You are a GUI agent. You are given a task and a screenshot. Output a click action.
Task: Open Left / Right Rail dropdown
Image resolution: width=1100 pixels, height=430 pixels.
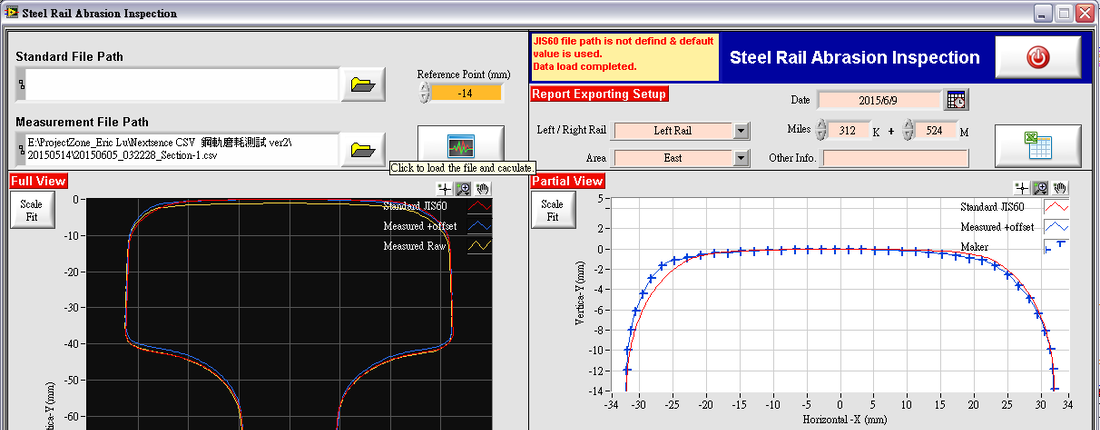pyautogui.click(x=742, y=130)
